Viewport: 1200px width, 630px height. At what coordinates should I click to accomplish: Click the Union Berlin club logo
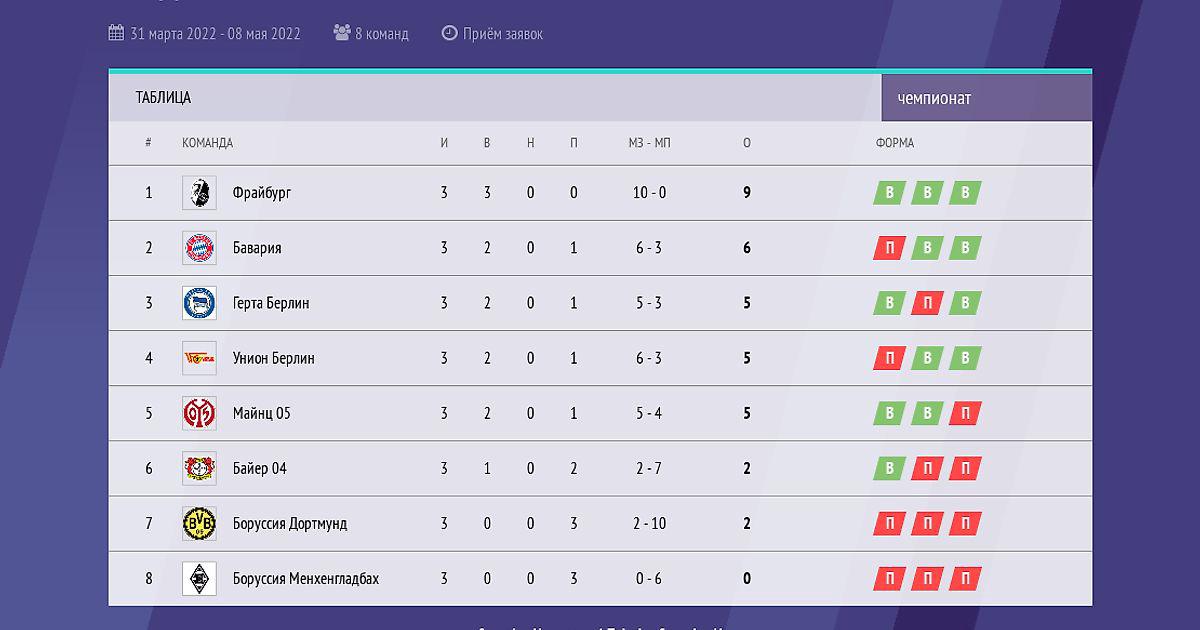pos(199,358)
